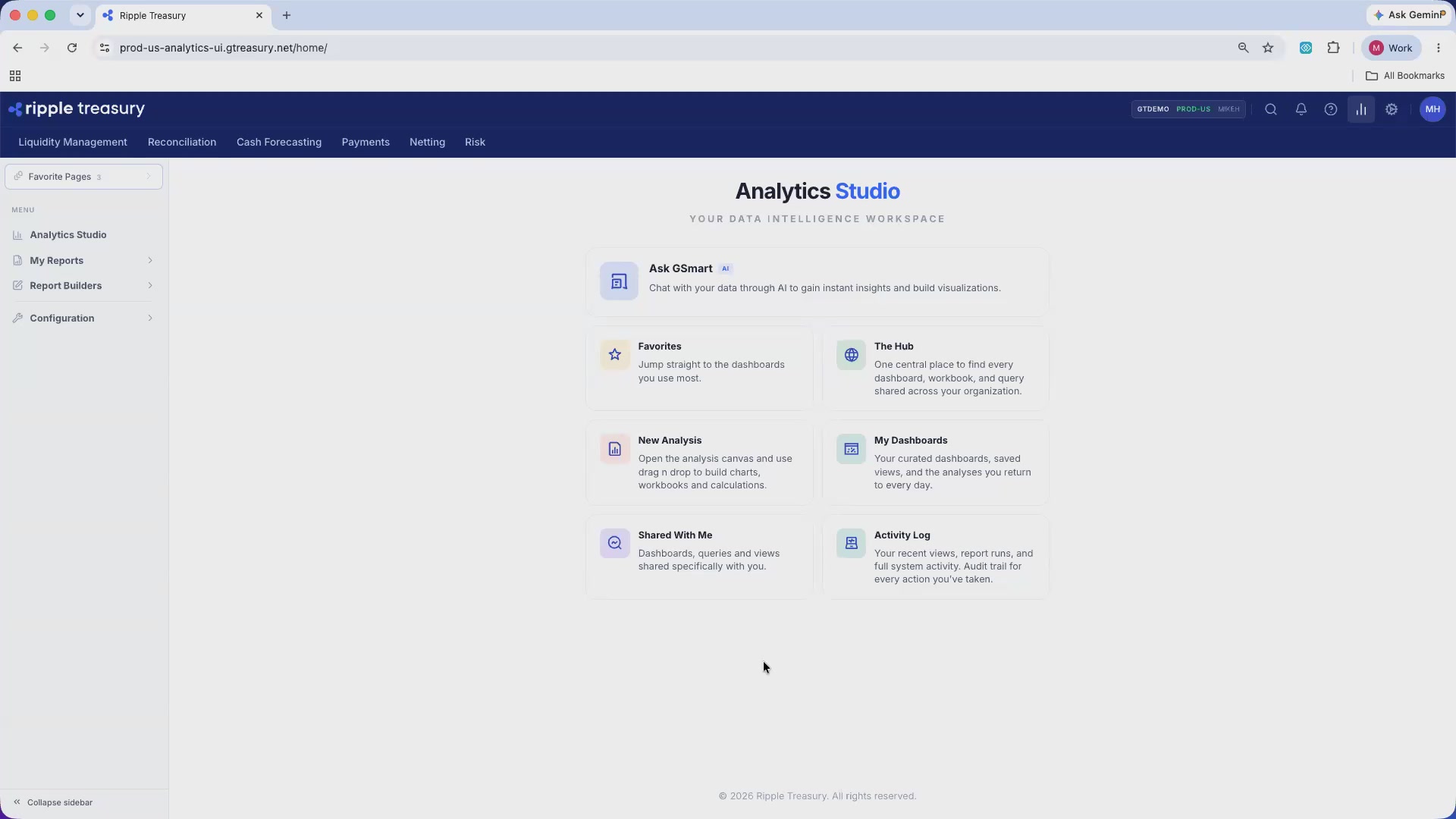This screenshot has height=819, width=1456.
Task: Open the MH user avatar menu
Action: pyautogui.click(x=1432, y=109)
